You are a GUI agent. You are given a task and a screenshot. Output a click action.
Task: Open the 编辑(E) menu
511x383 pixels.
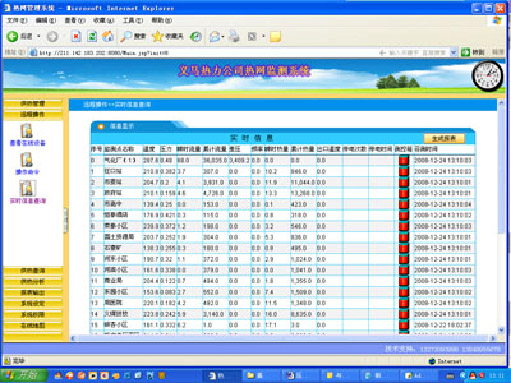coord(46,20)
